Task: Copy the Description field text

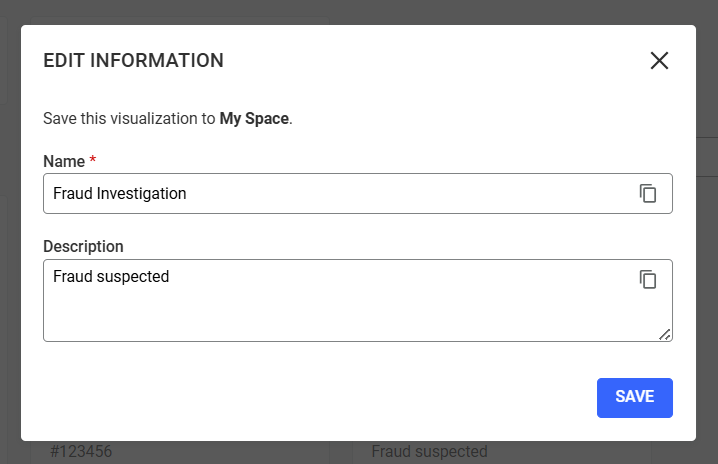Action: (648, 280)
